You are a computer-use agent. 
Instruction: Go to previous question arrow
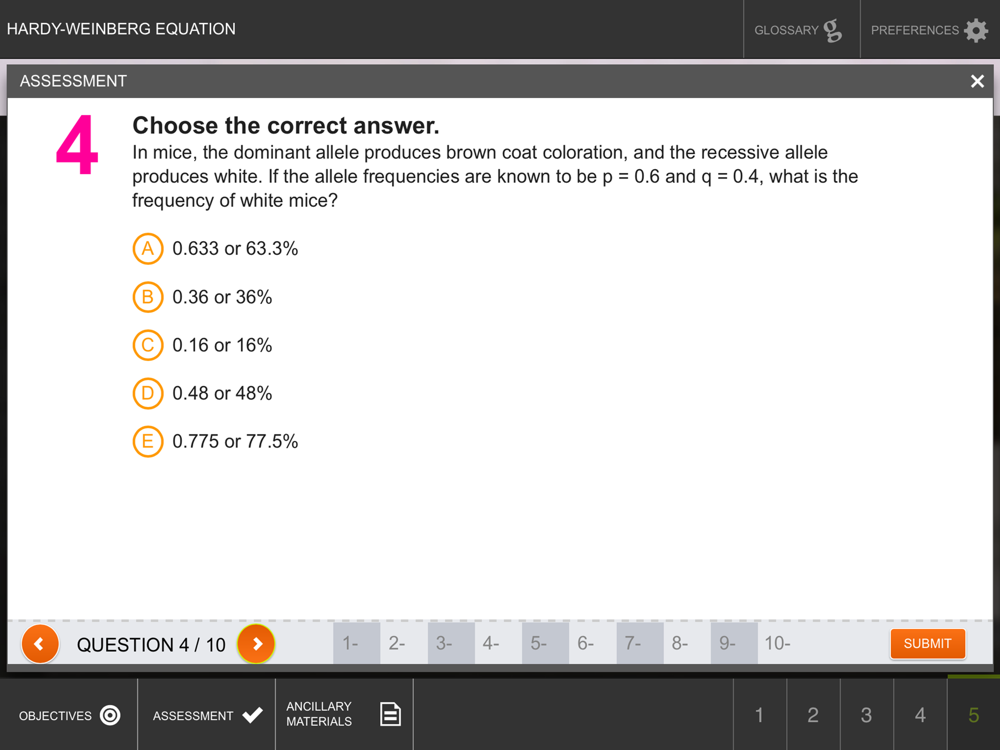click(40, 644)
